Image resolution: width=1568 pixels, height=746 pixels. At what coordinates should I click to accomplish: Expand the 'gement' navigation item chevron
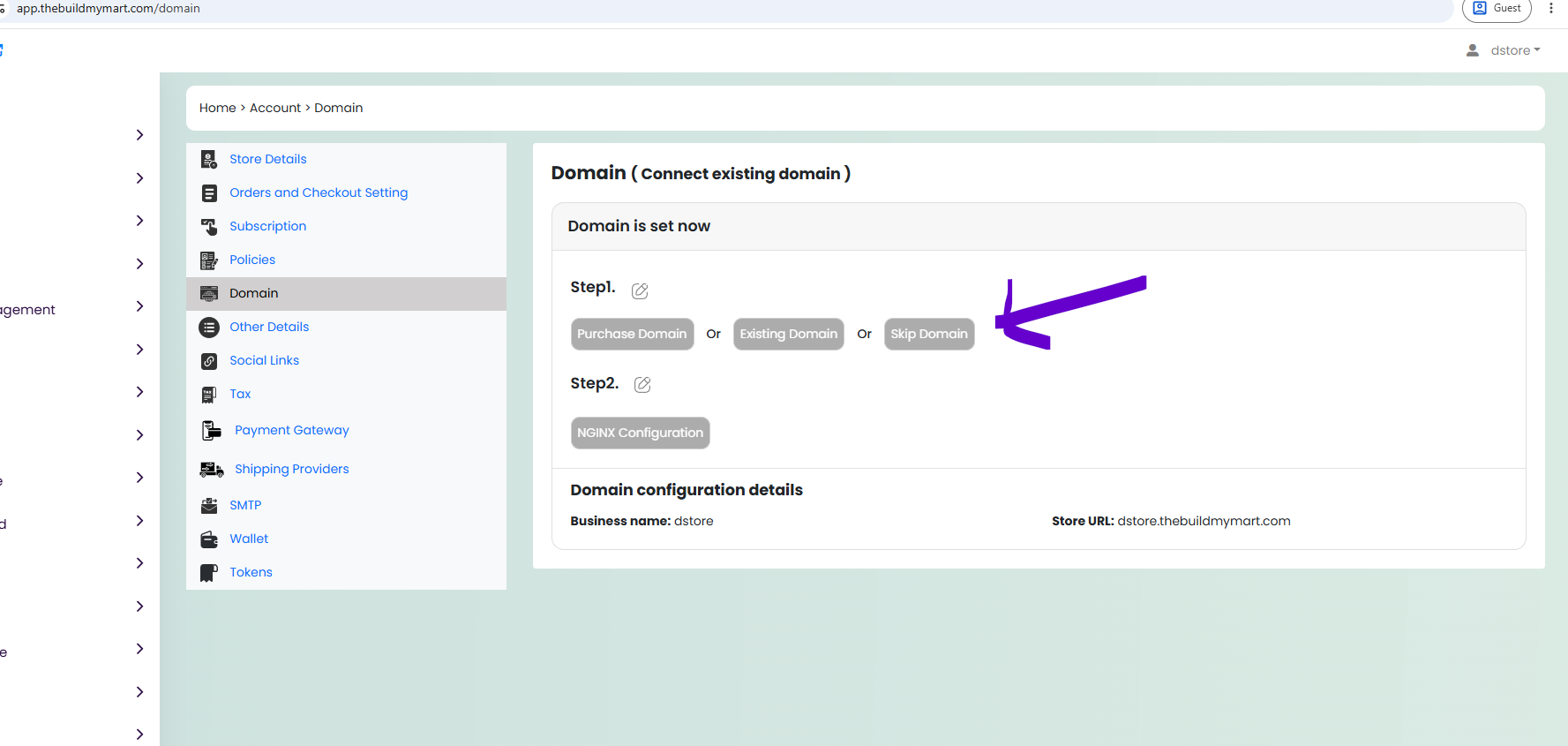[139, 306]
